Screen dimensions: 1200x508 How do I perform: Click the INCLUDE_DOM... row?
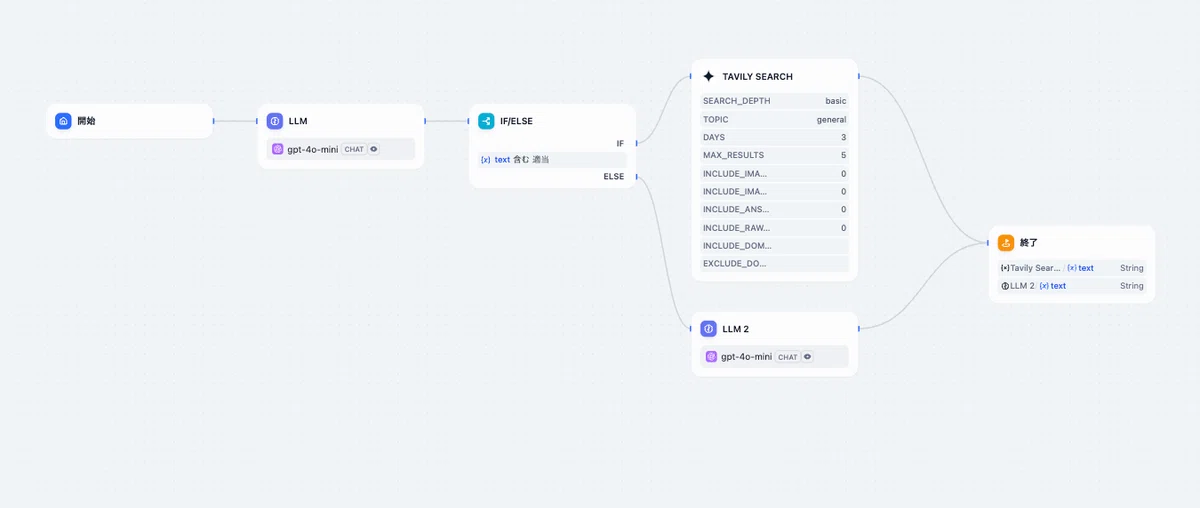click(x=774, y=246)
